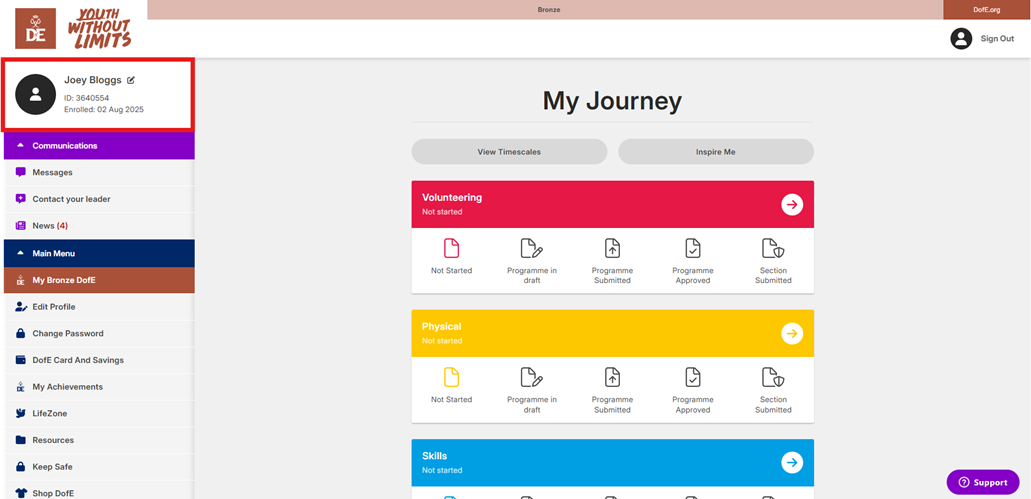Open the Physical section arrow
The width and height of the screenshot is (1031, 499).
coord(792,333)
